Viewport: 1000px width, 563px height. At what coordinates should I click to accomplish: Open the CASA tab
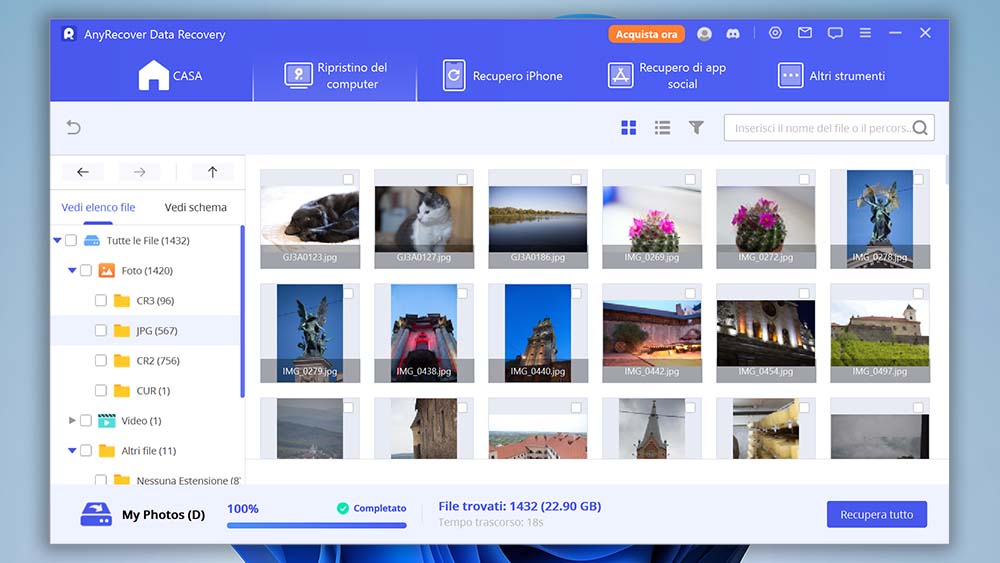tap(170, 75)
